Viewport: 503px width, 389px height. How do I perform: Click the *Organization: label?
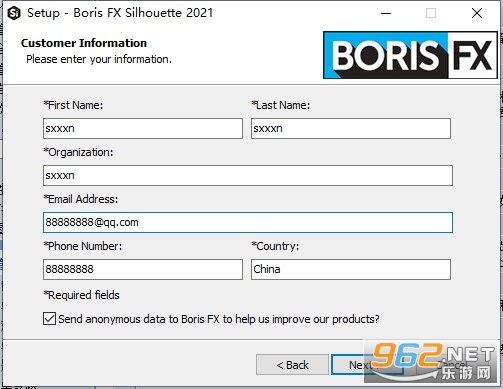click(x=78, y=152)
